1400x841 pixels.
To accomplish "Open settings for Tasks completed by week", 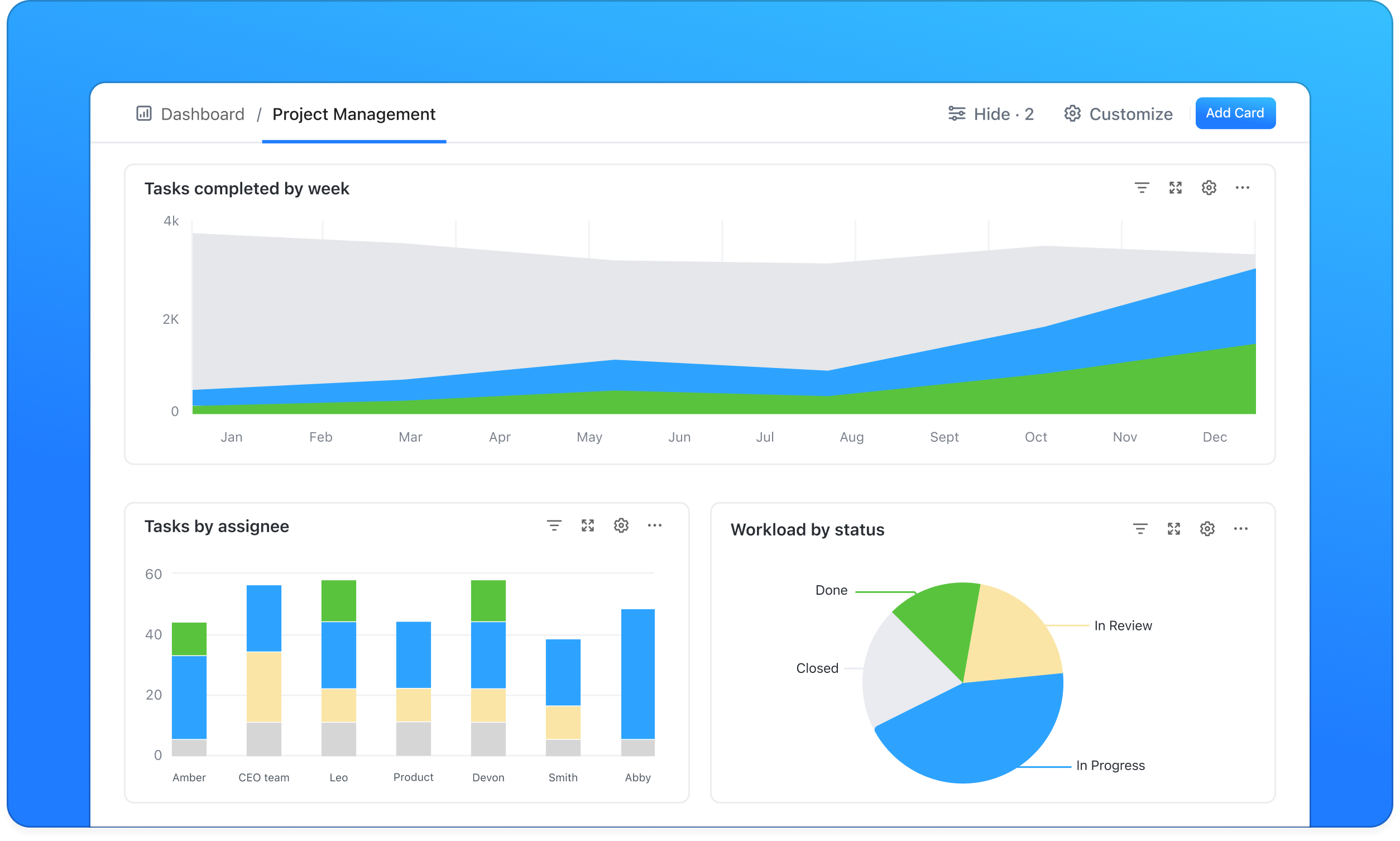I will pyautogui.click(x=1209, y=188).
